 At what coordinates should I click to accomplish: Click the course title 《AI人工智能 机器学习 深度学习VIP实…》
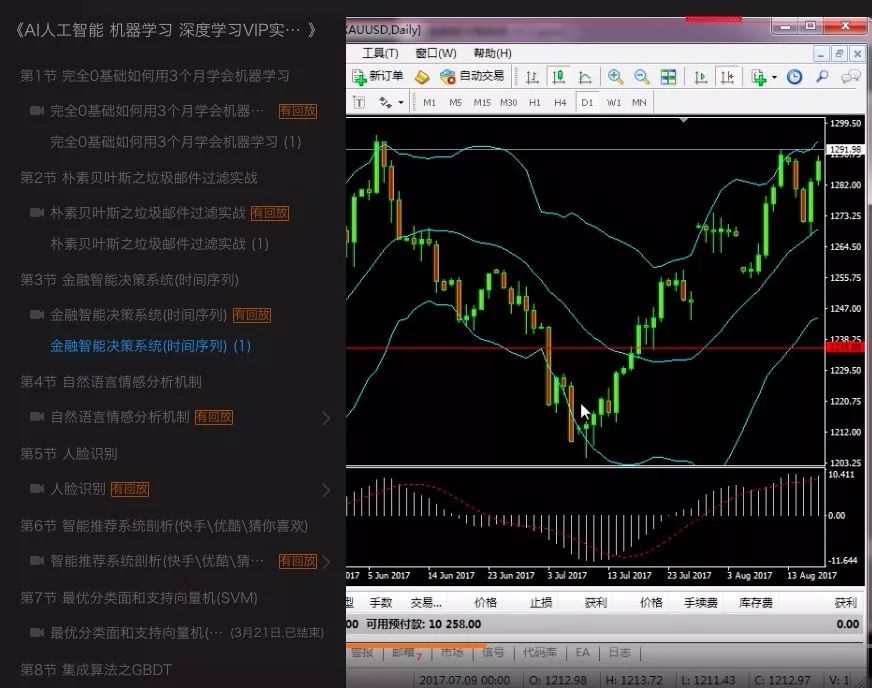tap(165, 29)
